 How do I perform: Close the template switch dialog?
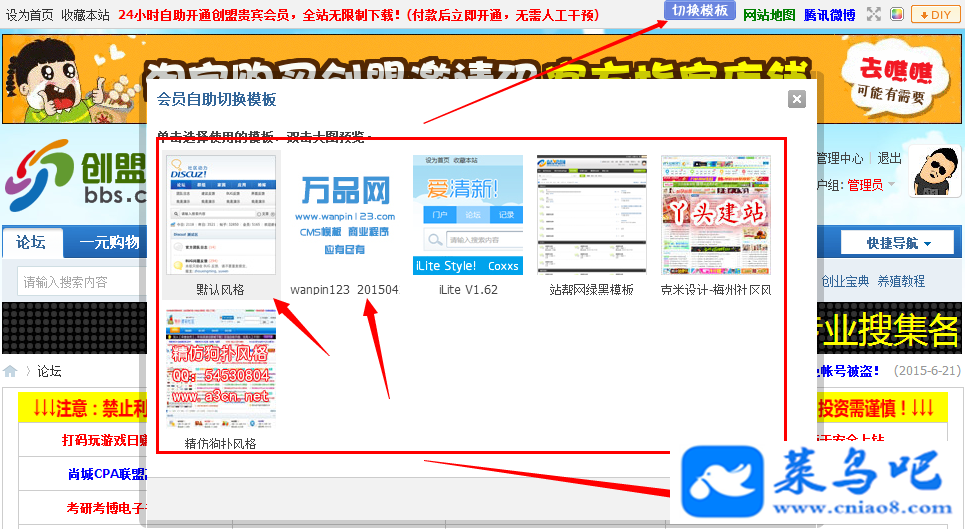[797, 99]
